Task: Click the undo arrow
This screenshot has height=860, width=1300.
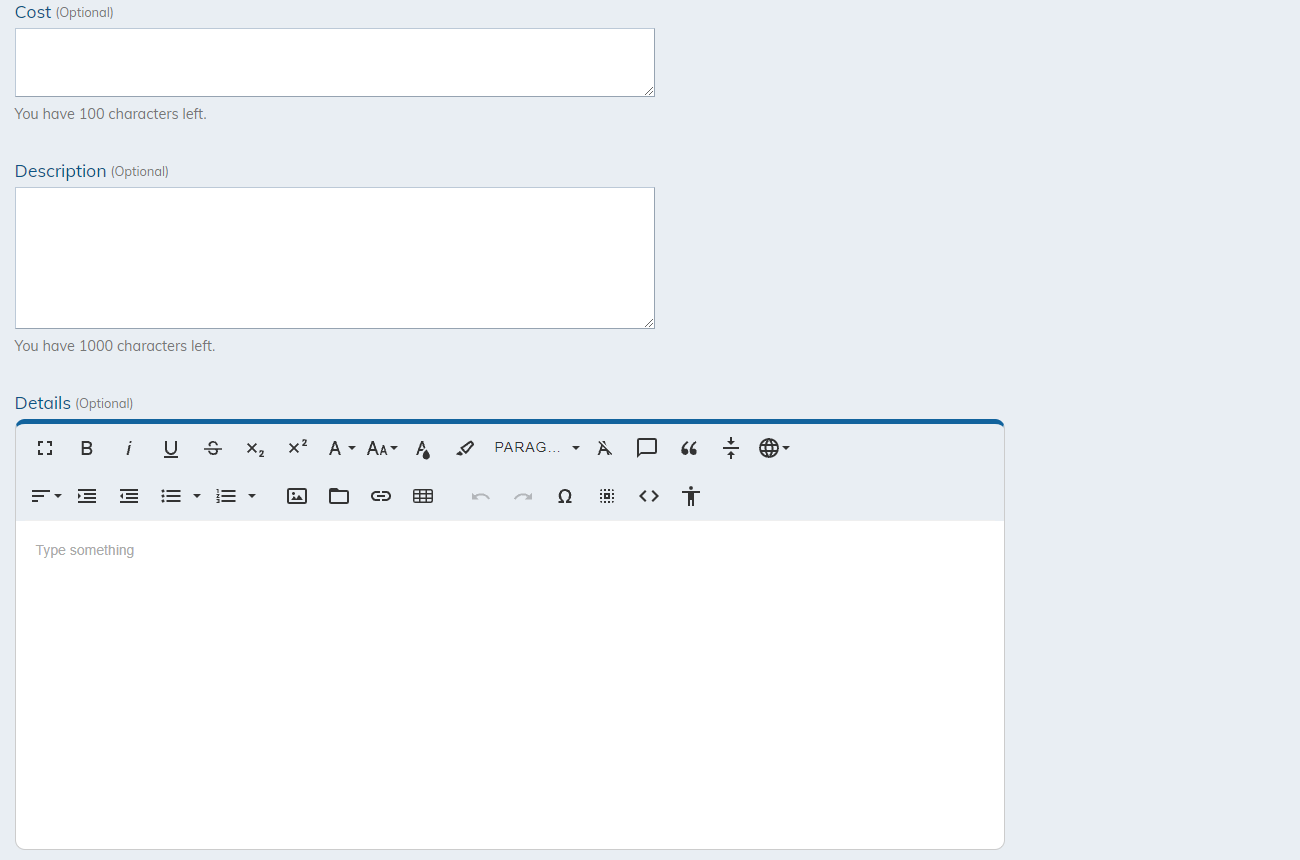Action: 481,496
